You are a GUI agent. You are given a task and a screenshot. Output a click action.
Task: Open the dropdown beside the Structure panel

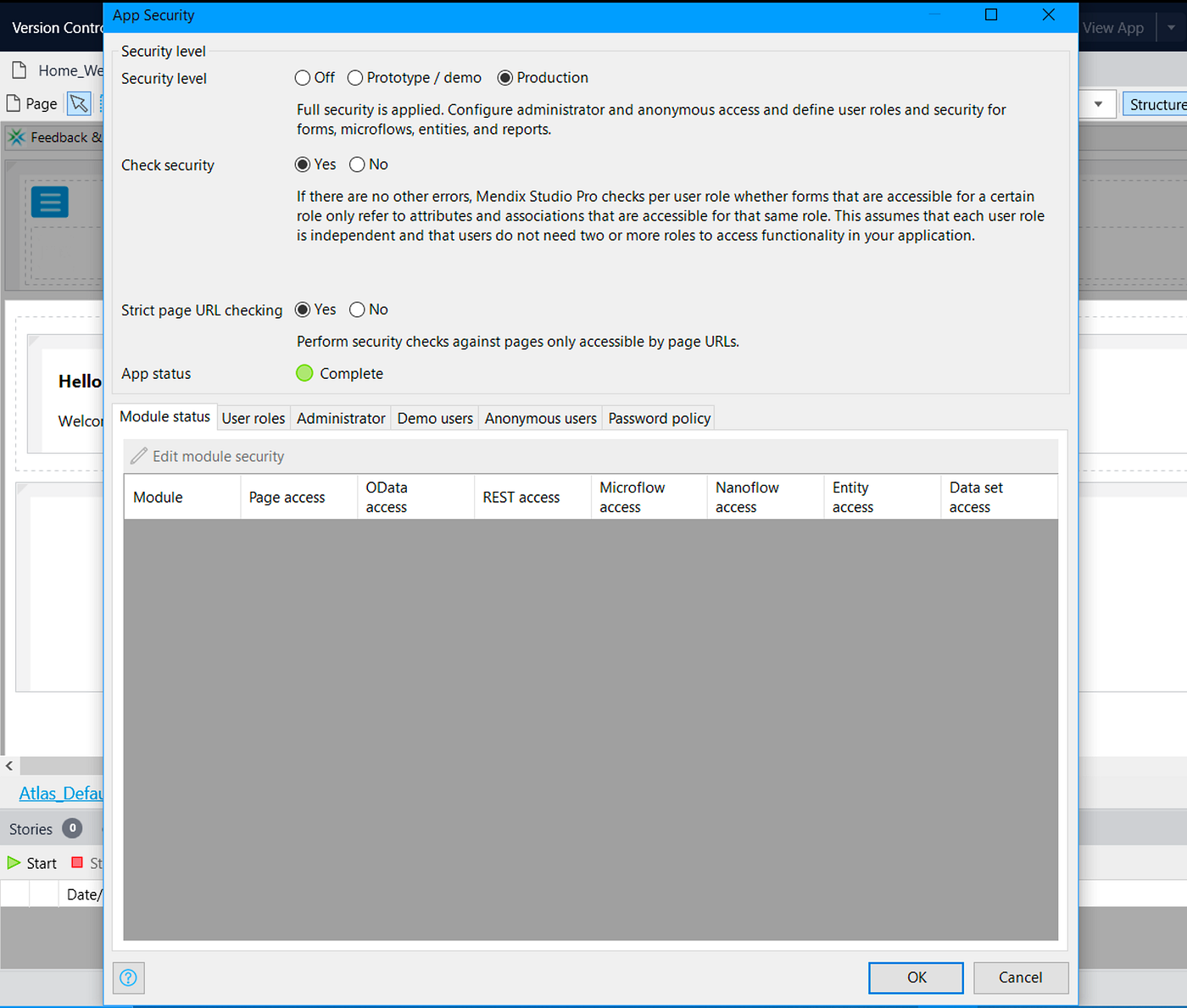click(x=1098, y=103)
